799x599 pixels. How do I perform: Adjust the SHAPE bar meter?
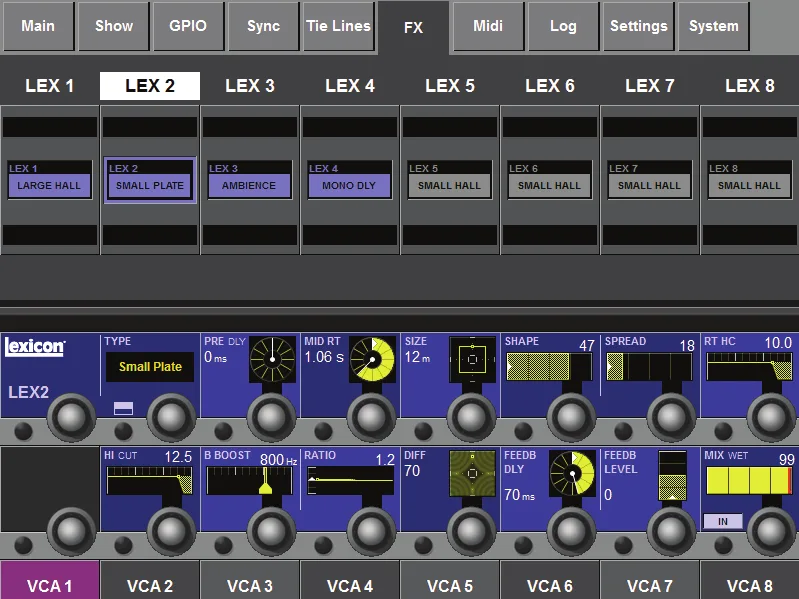point(549,367)
